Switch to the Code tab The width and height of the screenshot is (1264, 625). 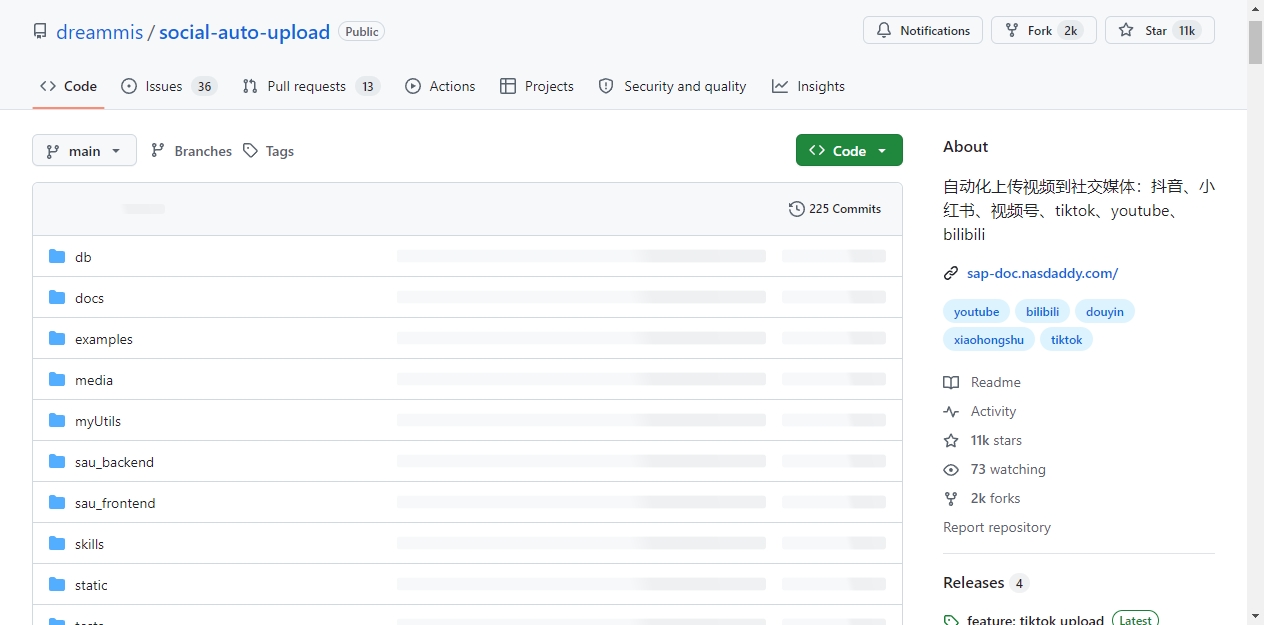(x=68, y=86)
